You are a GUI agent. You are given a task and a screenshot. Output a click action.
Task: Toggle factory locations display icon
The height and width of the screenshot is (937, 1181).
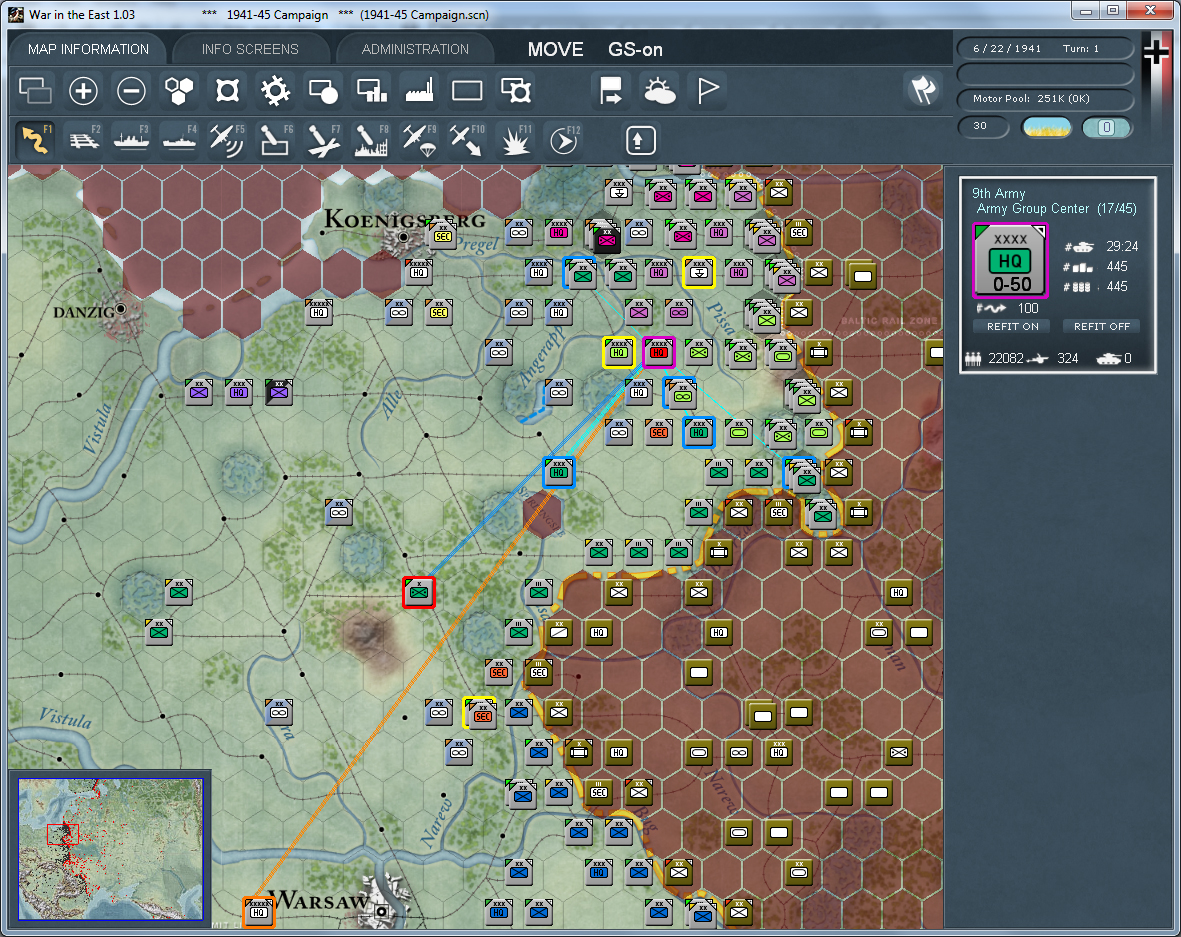coord(420,91)
